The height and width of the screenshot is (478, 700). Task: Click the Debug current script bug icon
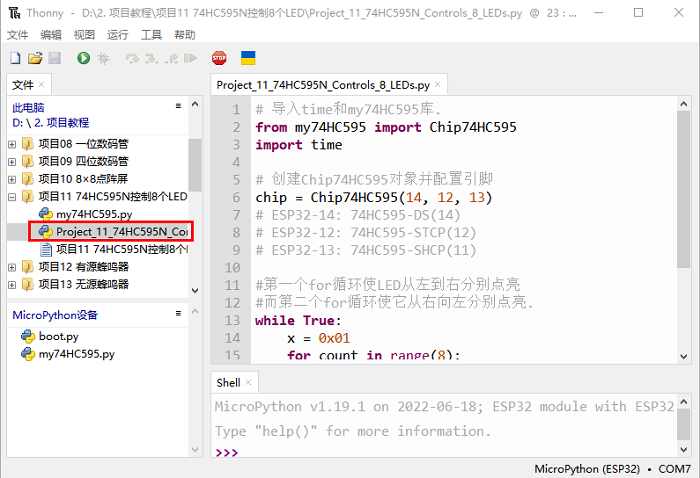point(102,59)
